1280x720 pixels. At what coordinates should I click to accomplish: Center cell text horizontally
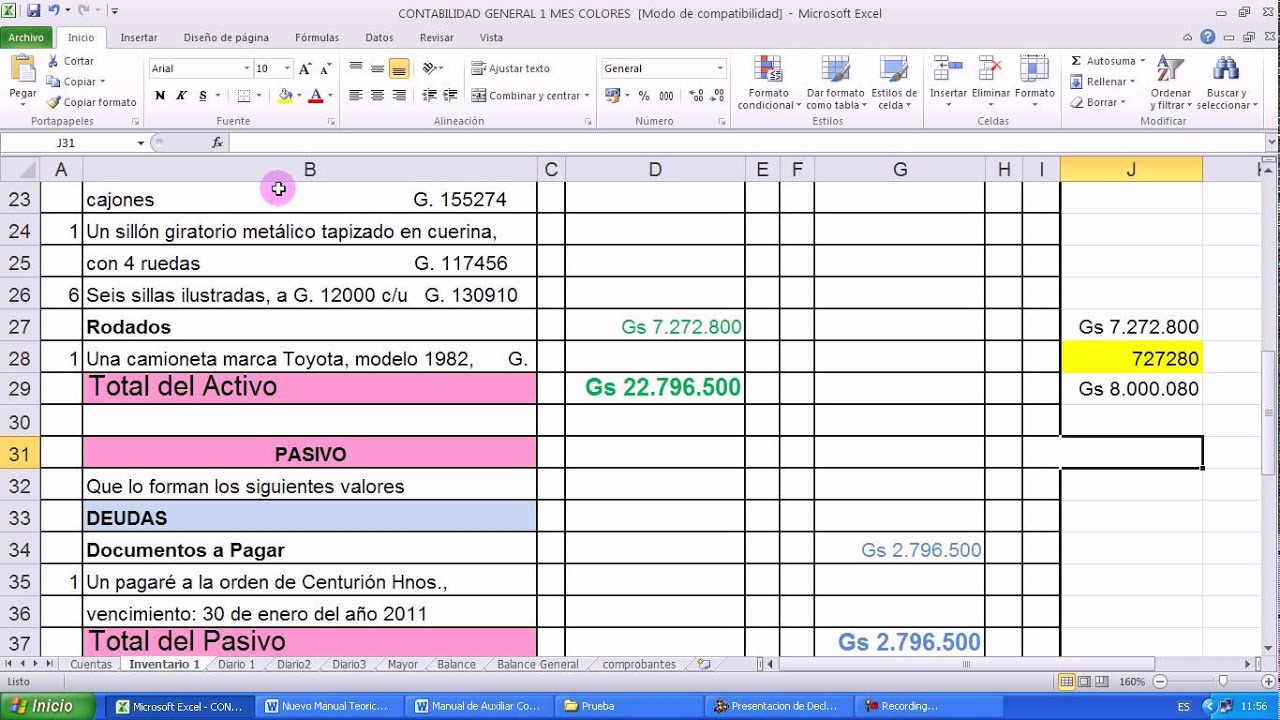tap(377, 96)
